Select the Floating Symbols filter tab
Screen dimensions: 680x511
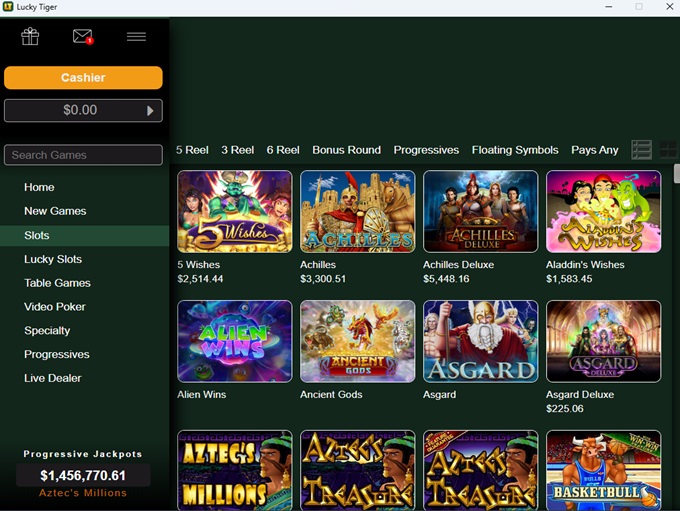[x=515, y=150]
